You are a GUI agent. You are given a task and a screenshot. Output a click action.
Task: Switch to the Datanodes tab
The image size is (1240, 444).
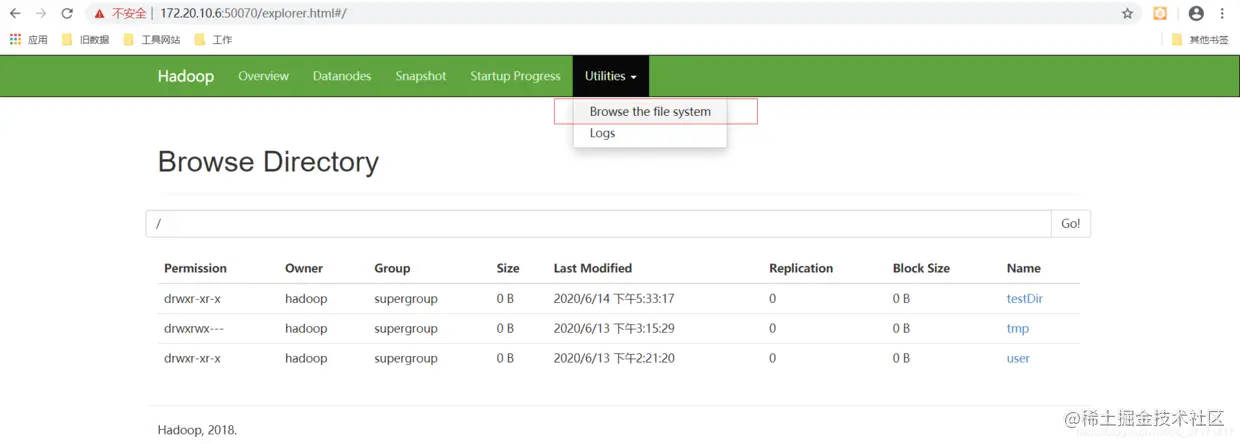[x=342, y=76]
